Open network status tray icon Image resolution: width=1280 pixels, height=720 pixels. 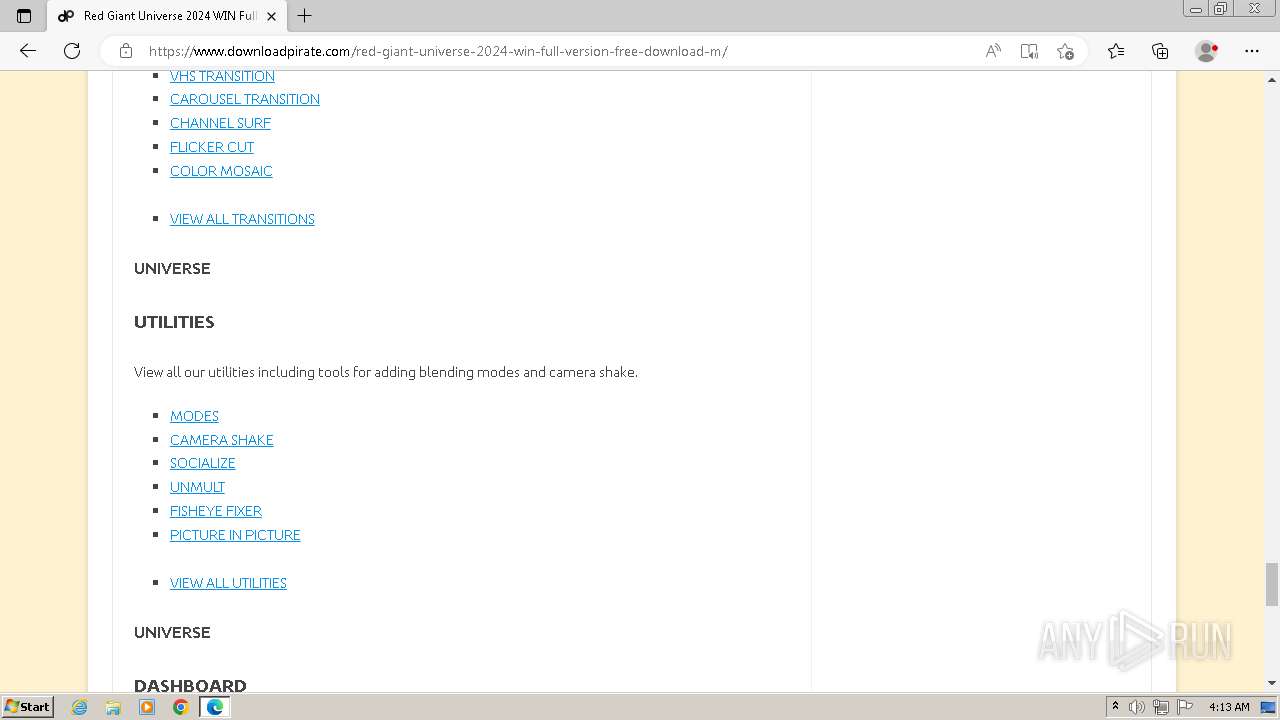coord(1161,707)
